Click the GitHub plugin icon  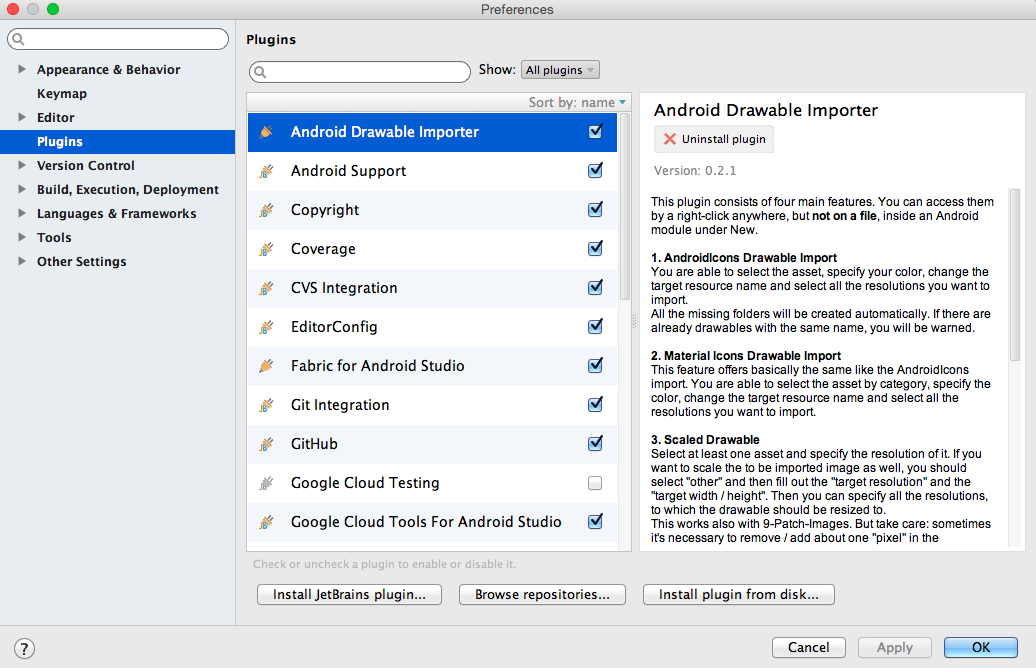point(266,443)
